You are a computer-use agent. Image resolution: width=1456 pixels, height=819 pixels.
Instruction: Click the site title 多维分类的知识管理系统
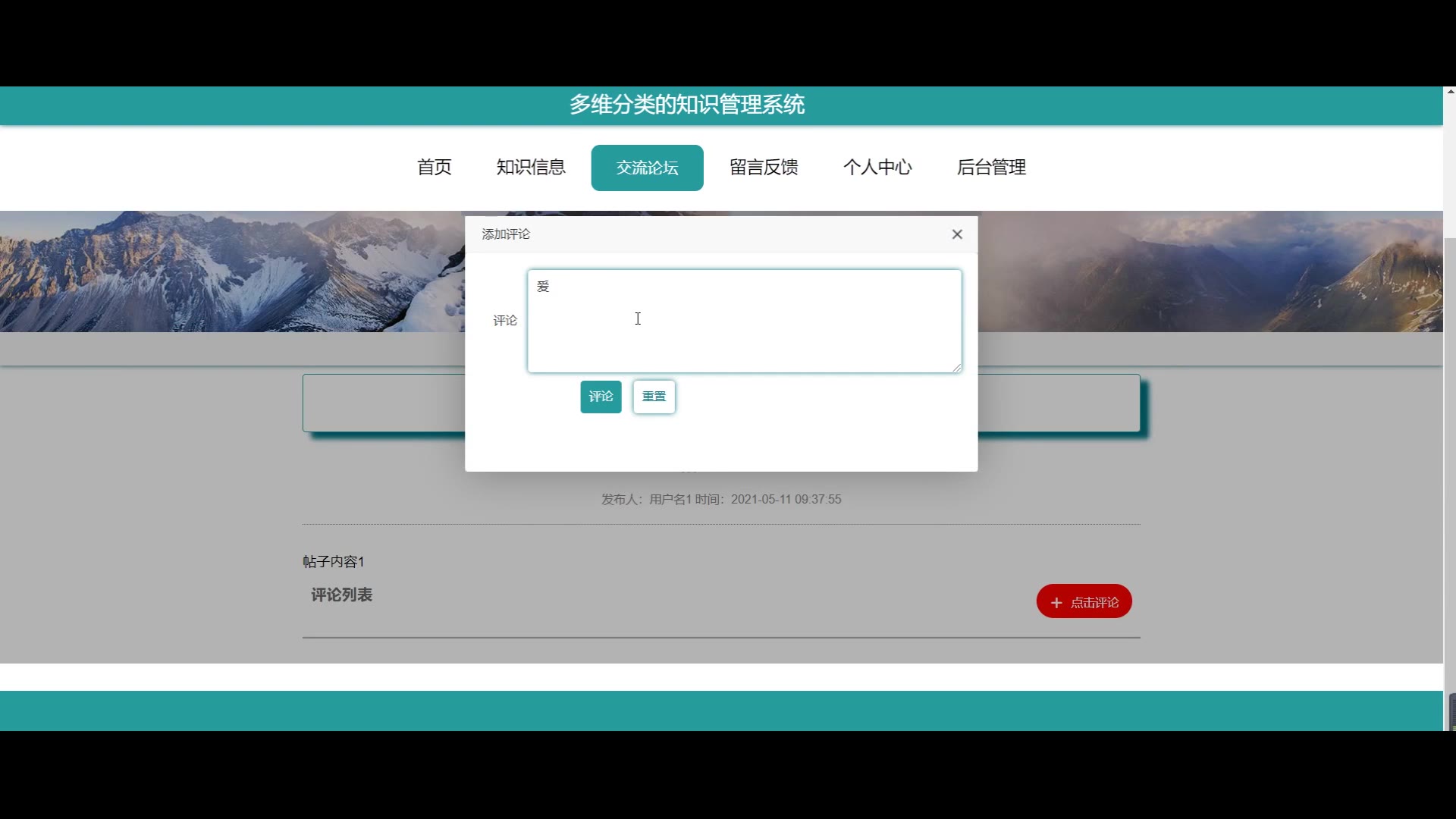tap(686, 105)
